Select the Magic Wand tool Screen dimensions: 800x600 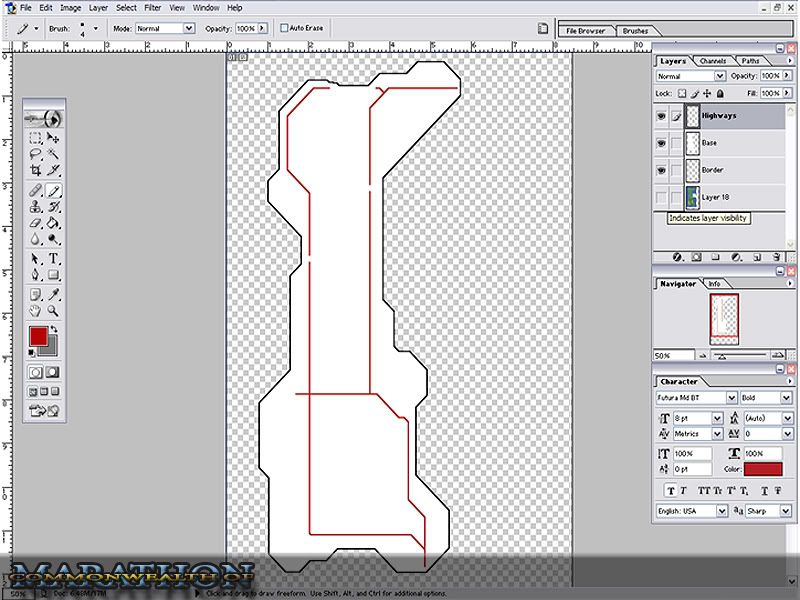click(x=54, y=154)
